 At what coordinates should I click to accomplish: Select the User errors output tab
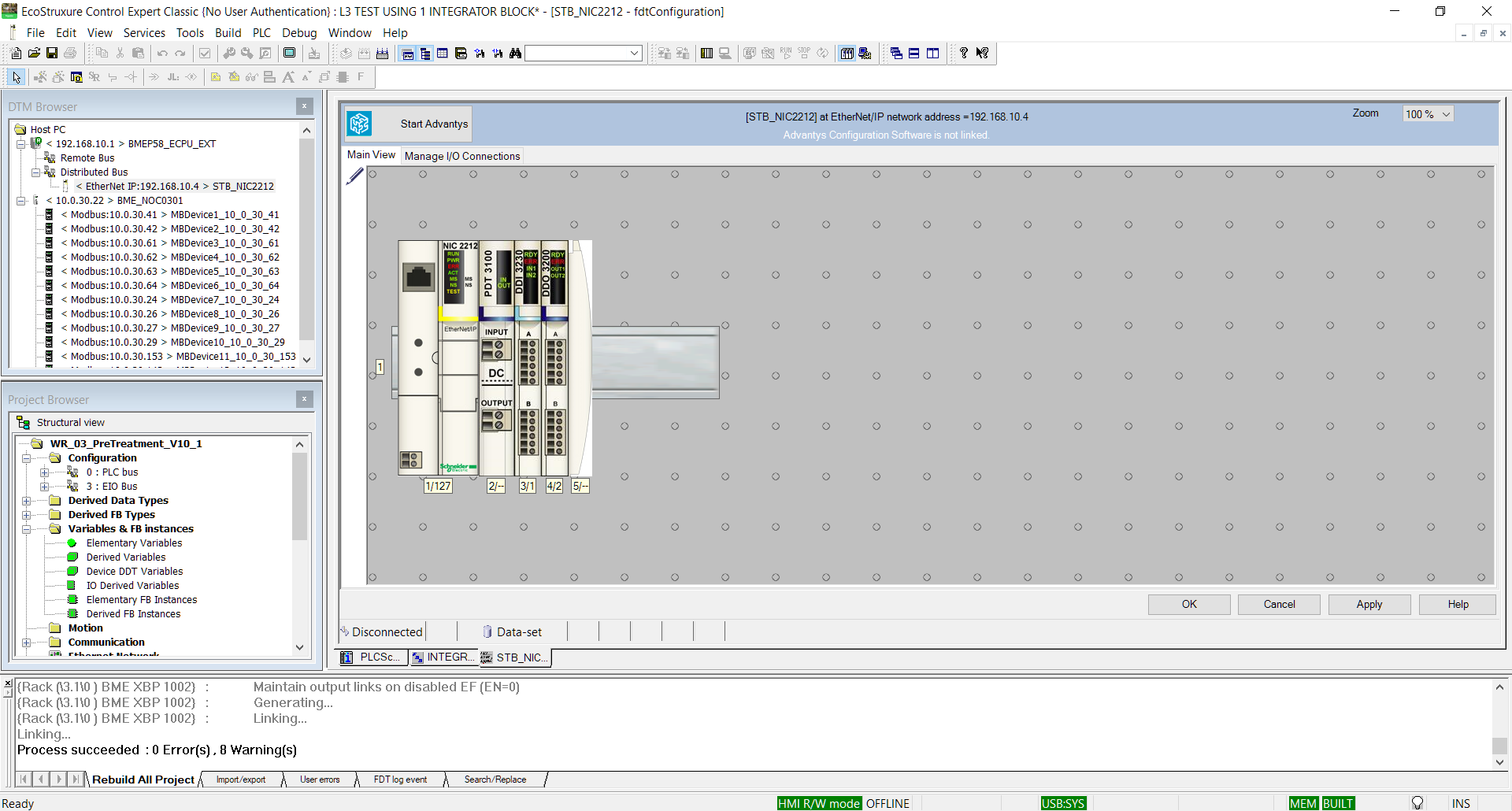pos(320,780)
